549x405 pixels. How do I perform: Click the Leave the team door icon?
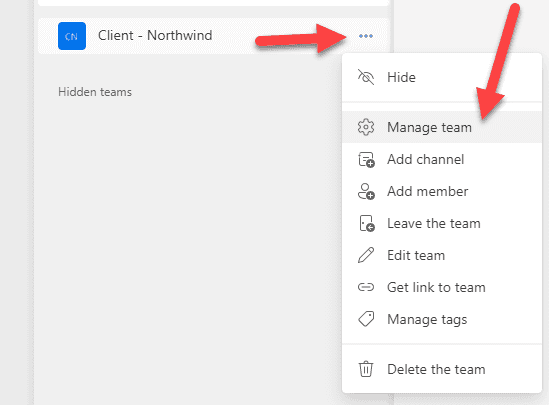367,224
